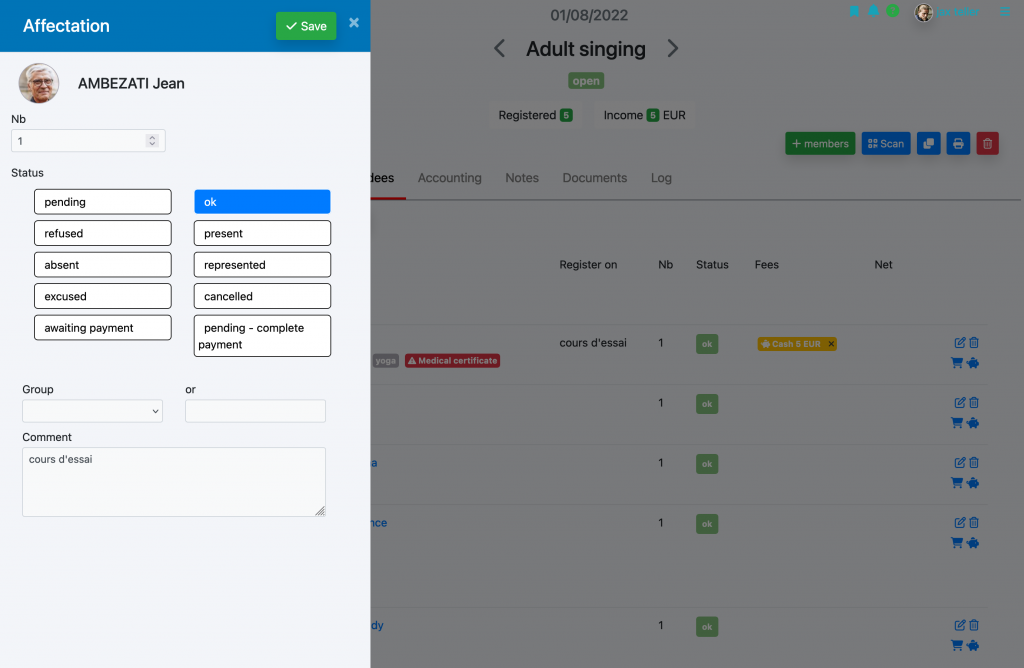
Task: Delete the cours d'essai attendee row
Action: point(974,342)
